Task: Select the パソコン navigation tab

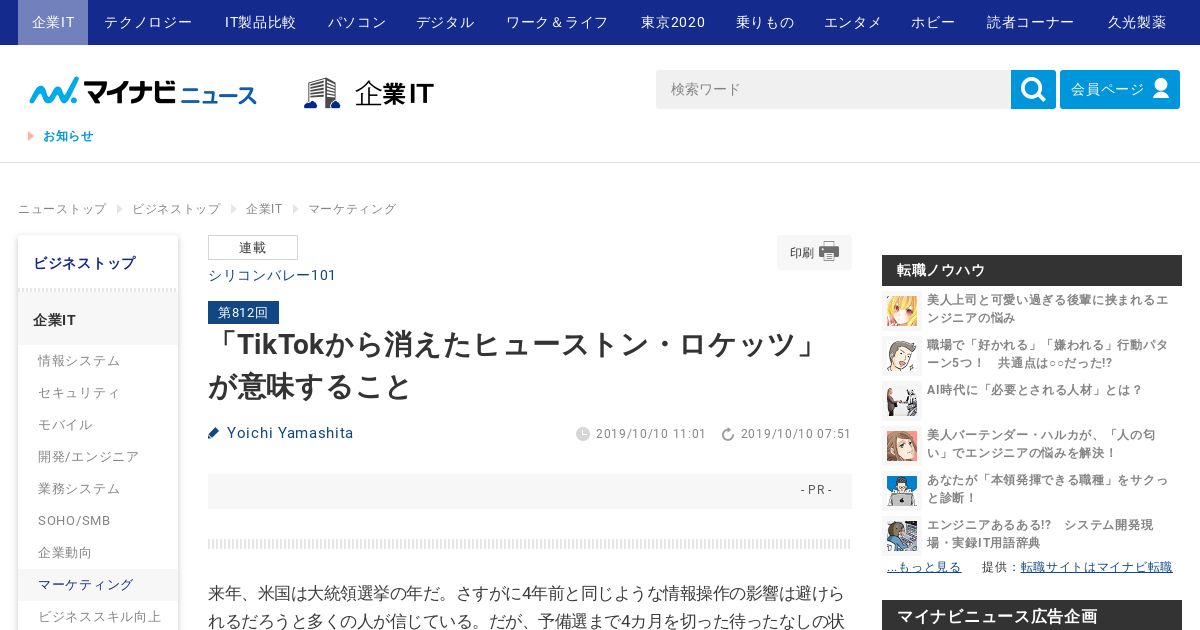Action: pyautogui.click(x=356, y=22)
